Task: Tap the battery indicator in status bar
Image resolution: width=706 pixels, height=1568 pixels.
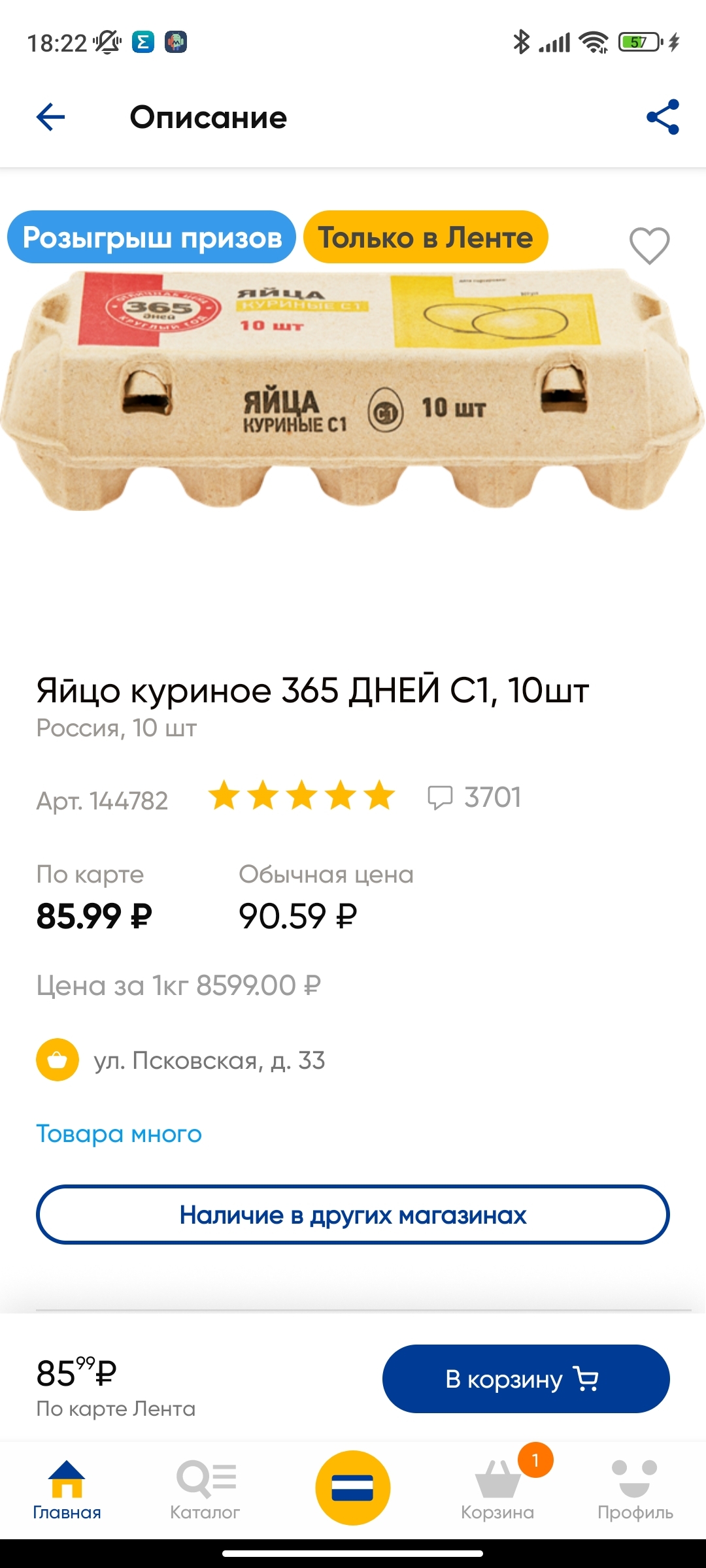Action: (x=639, y=42)
